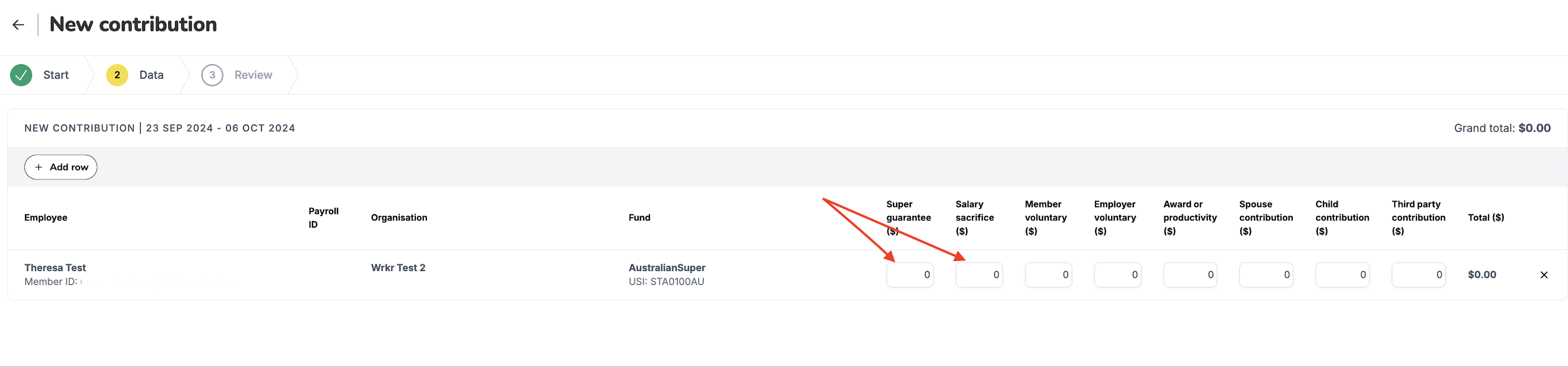Click the fund name AustralianSuper
The width and height of the screenshot is (1568, 367).
pos(667,267)
